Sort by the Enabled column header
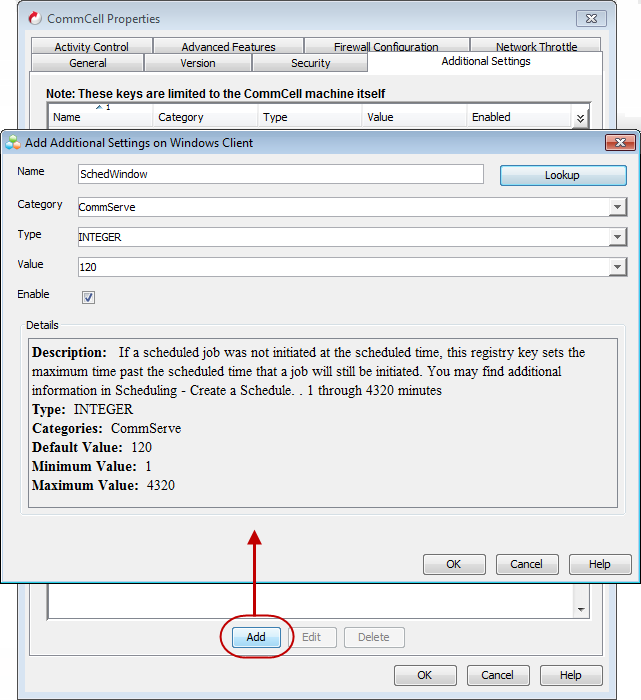 tap(519, 117)
